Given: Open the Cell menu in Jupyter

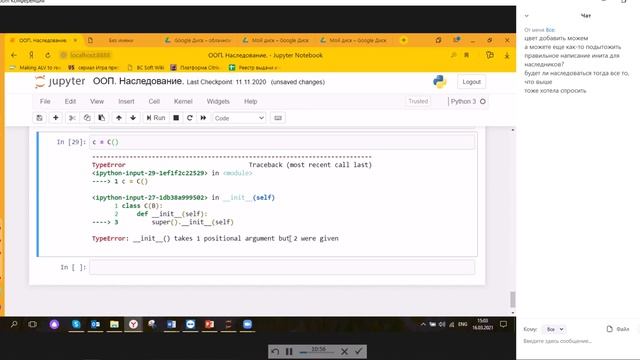Looking at the screenshot, I should (x=154, y=101).
